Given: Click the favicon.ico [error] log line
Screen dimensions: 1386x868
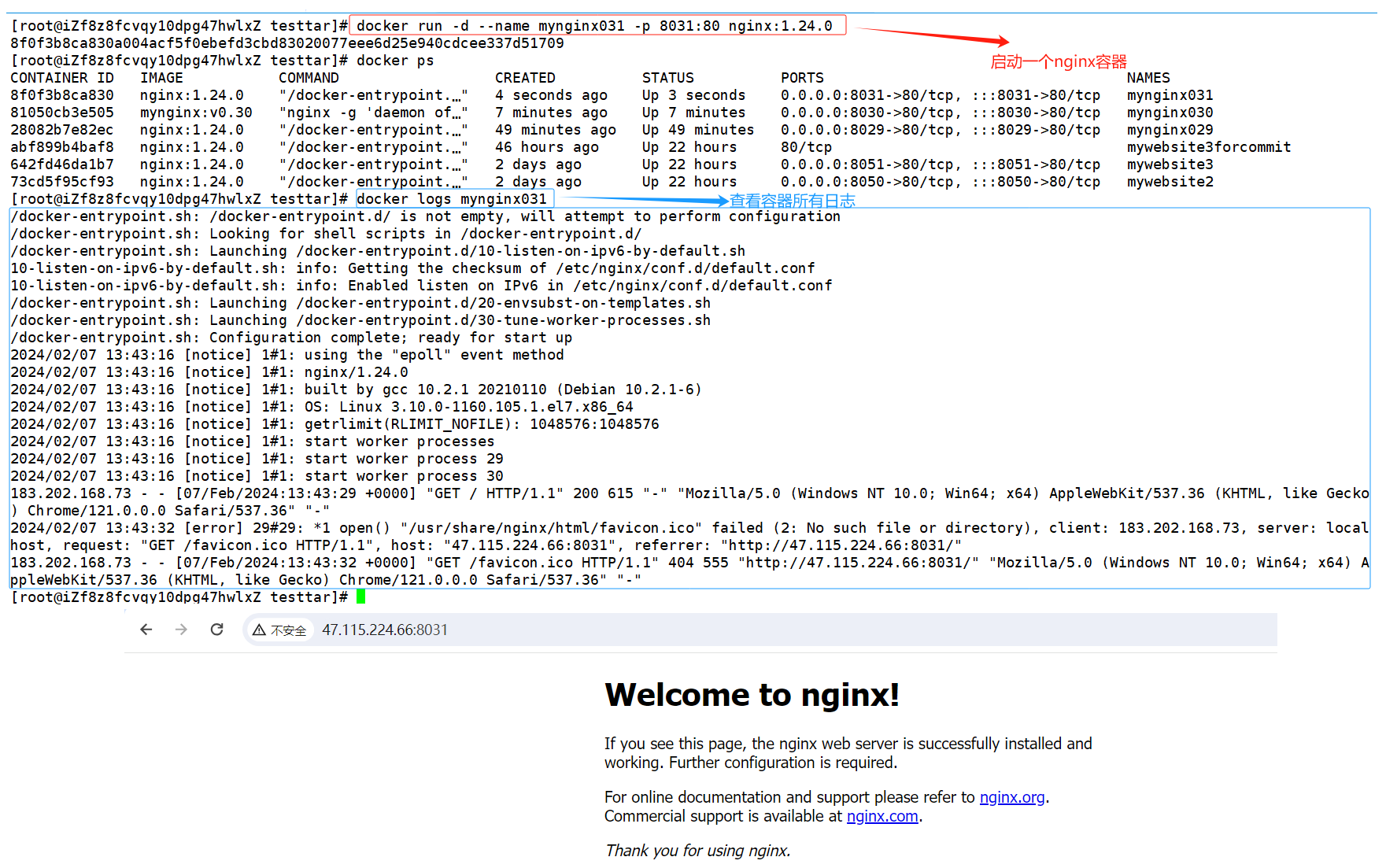Looking at the screenshot, I should 689,537.
